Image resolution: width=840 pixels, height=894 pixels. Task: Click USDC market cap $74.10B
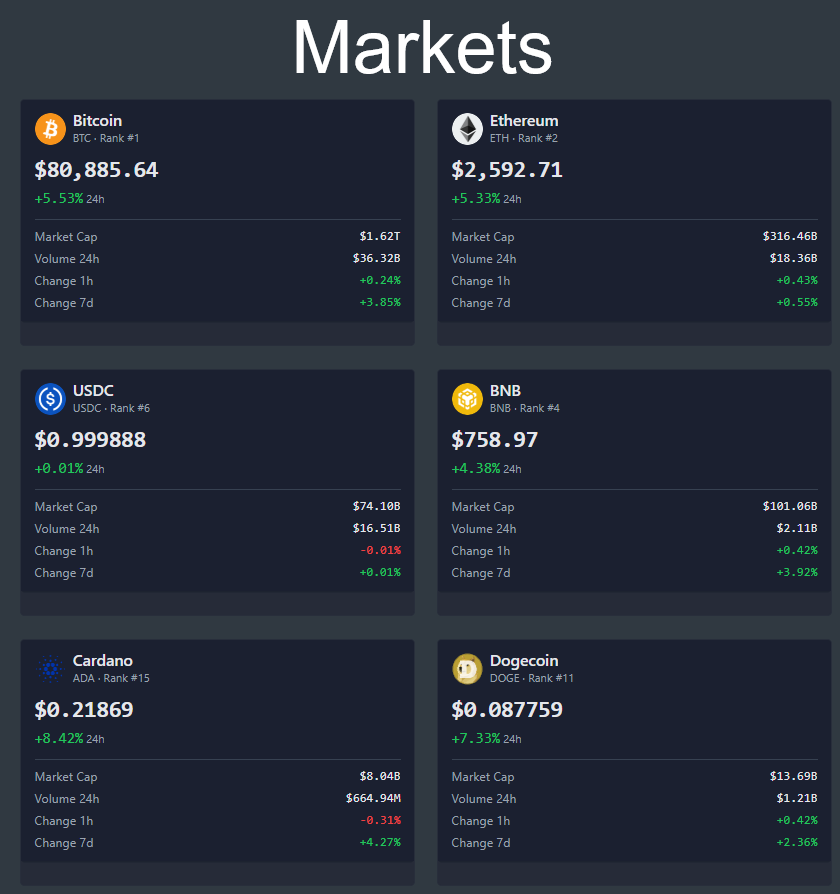tap(376, 506)
